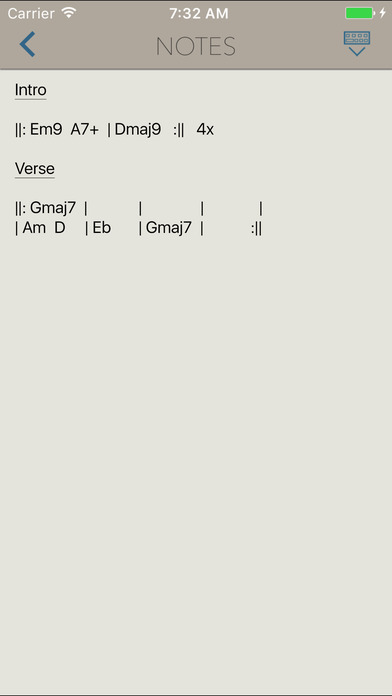Place cursor on Em9 chord
Screen dimensions: 392x696
tap(46, 130)
